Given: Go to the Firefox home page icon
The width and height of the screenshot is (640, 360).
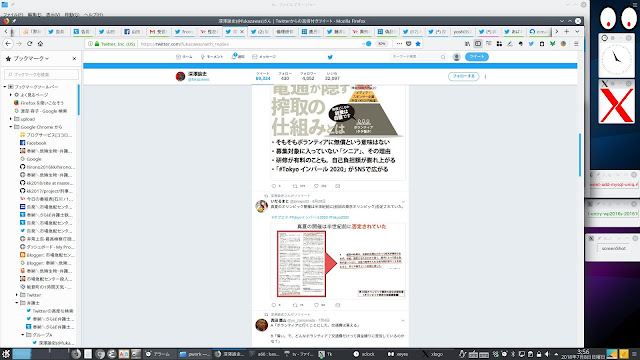Looking at the screenshot, I should (40, 44).
